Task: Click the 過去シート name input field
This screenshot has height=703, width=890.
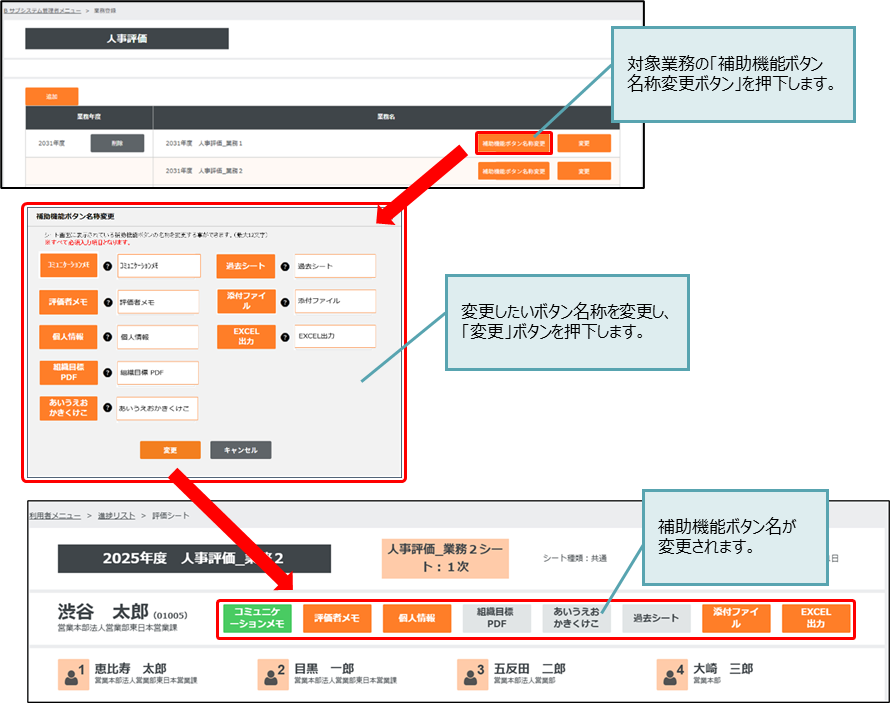Action: [334, 266]
